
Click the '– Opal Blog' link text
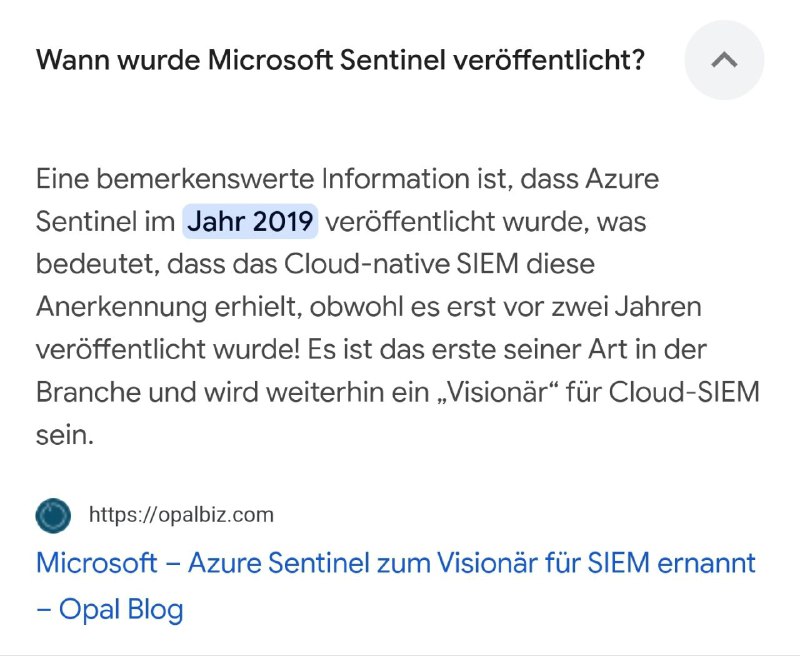click(110, 609)
